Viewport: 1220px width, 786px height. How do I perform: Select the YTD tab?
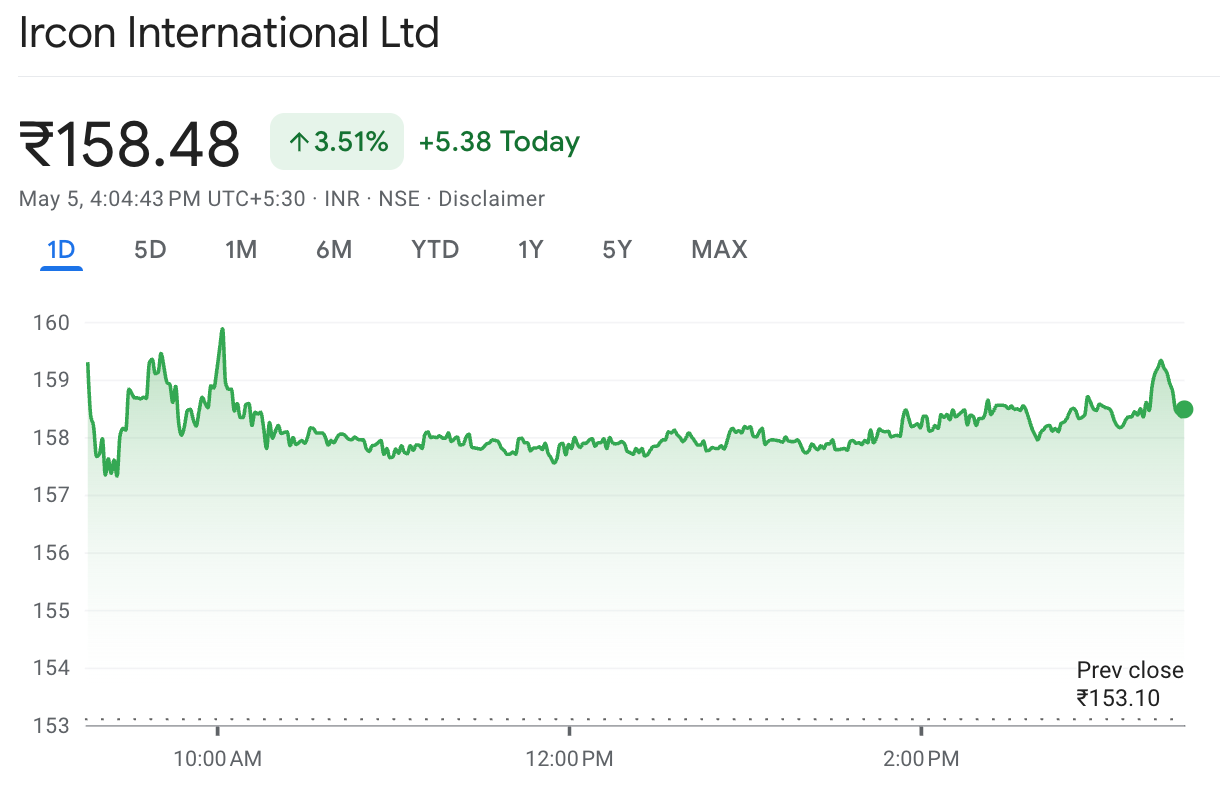[435, 249]
